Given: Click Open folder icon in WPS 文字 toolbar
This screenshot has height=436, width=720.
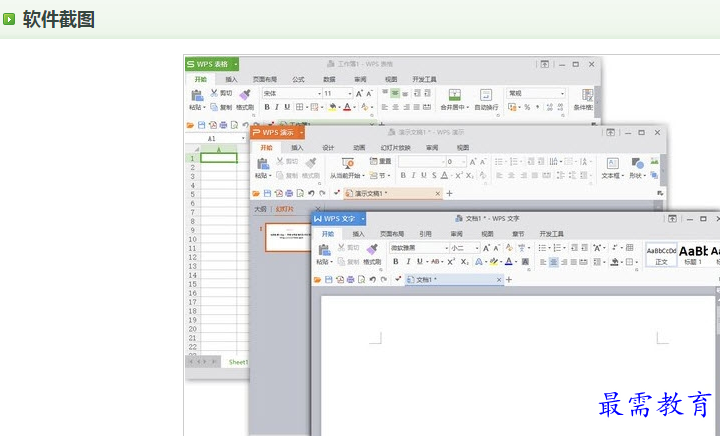Looking at the screenshot, I should (317, 279).
